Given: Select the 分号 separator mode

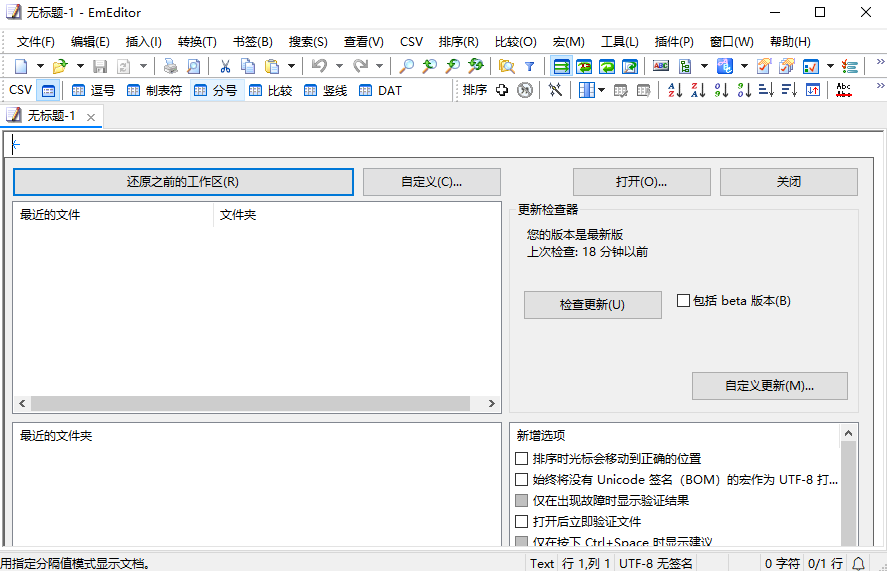Looking at the screenshot, I should 217,91.
